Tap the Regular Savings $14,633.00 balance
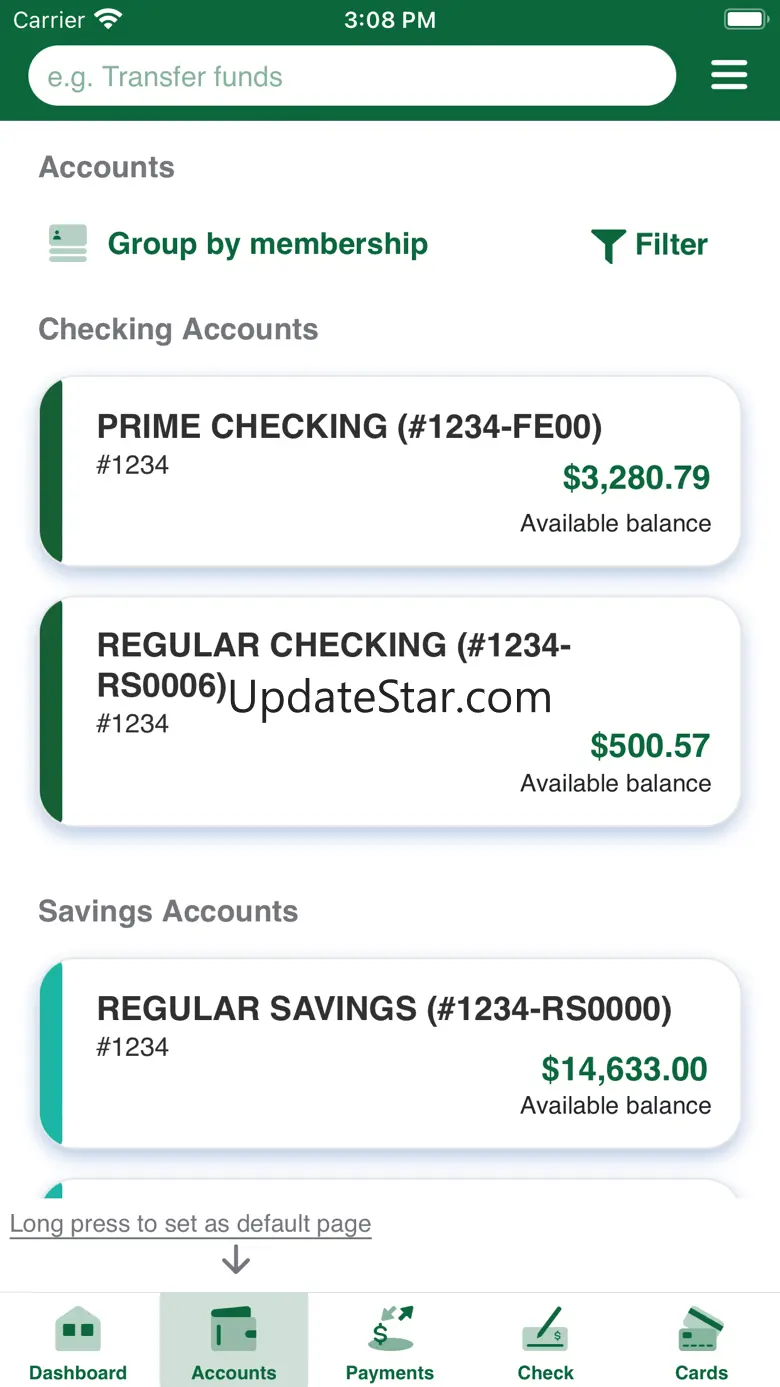 pyautogui.click(x=624, y=1069)
